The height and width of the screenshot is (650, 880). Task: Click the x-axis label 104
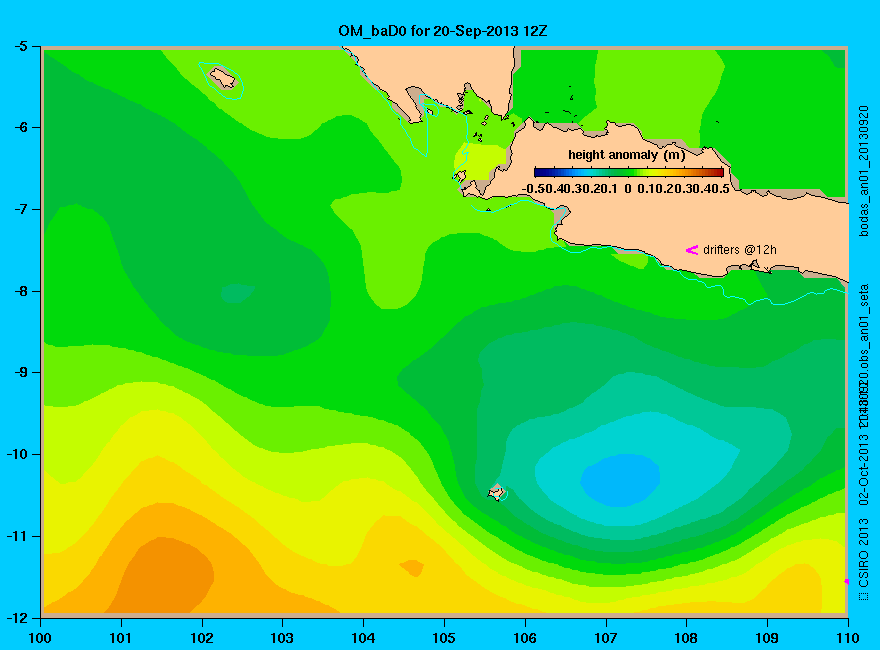click(363, 638)
